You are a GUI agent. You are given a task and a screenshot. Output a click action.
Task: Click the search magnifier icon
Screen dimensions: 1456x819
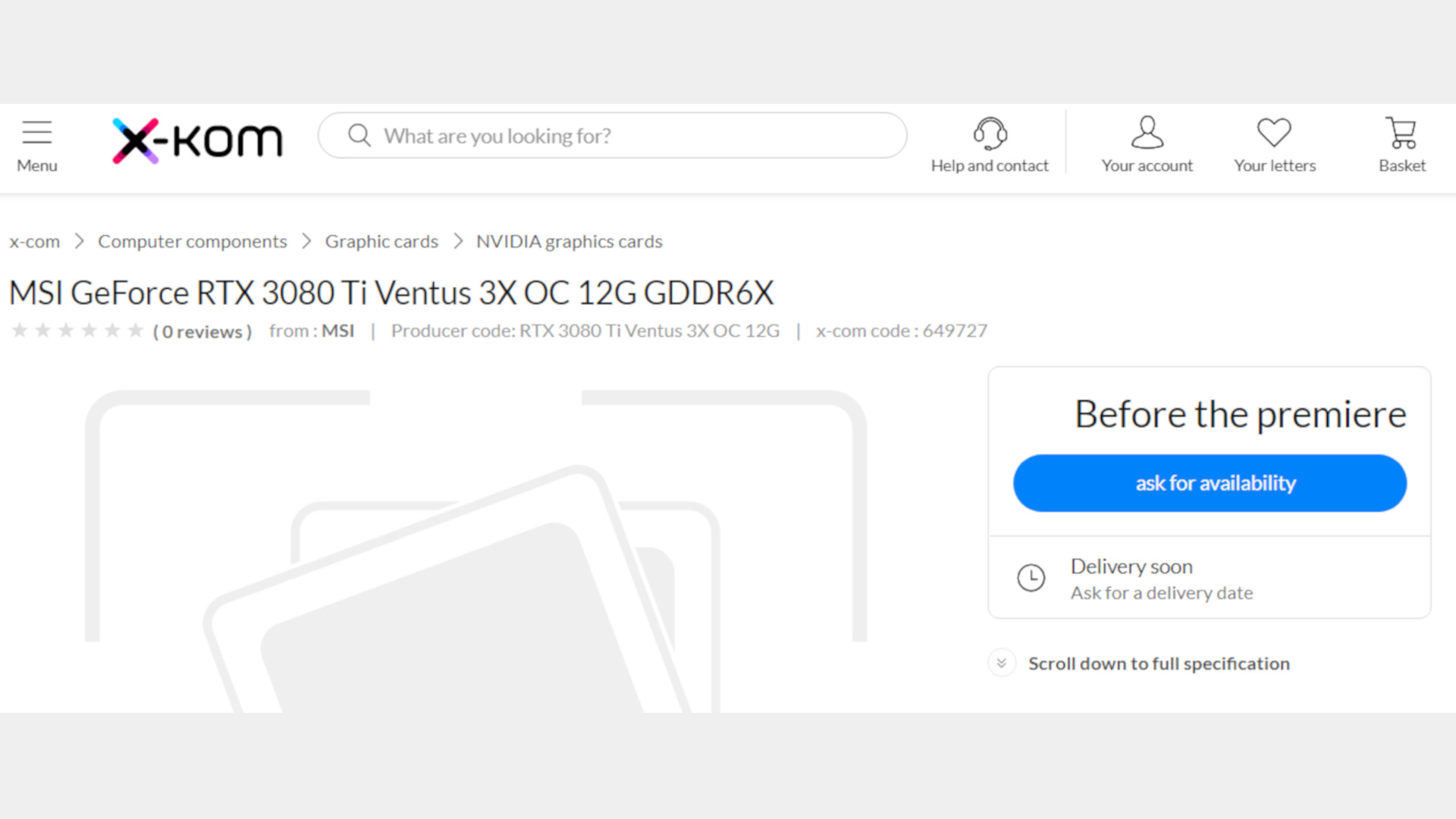[359, 136]
